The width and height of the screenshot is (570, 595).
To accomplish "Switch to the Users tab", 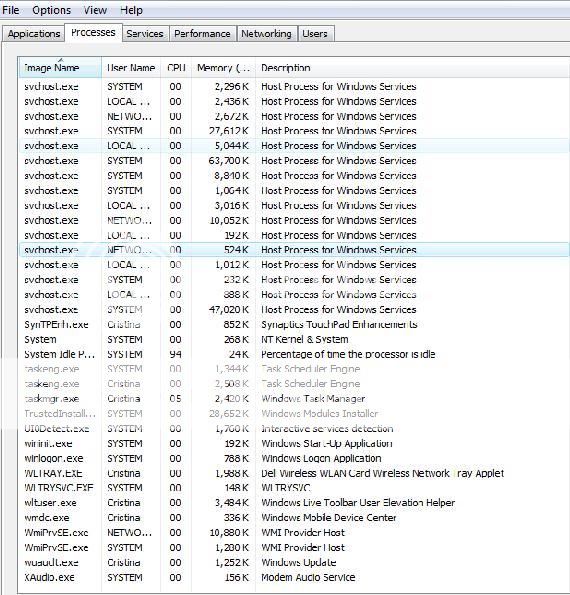I will pos(315,34).
